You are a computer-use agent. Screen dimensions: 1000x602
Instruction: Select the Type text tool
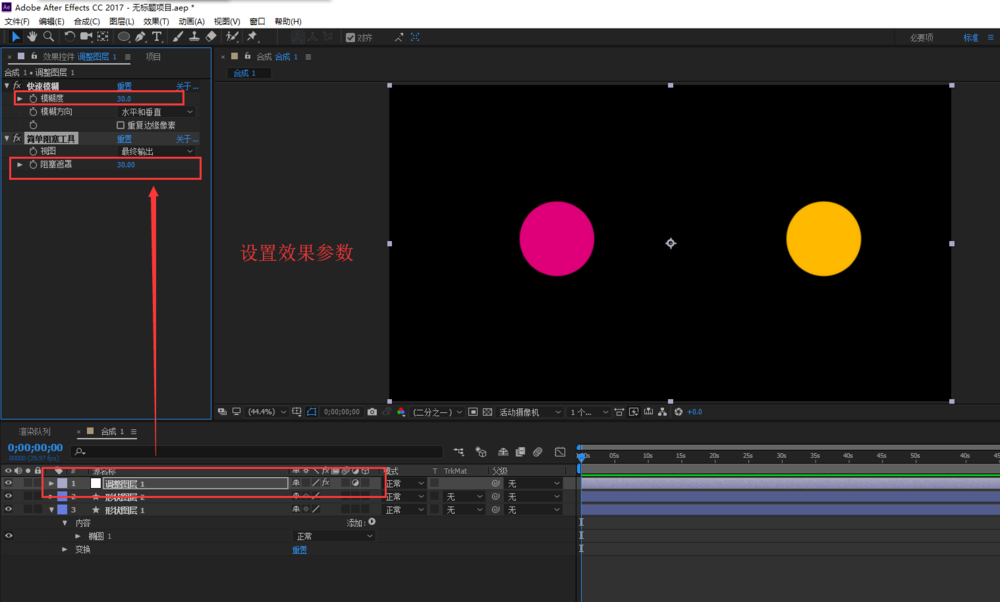click(x=157, y=37)
